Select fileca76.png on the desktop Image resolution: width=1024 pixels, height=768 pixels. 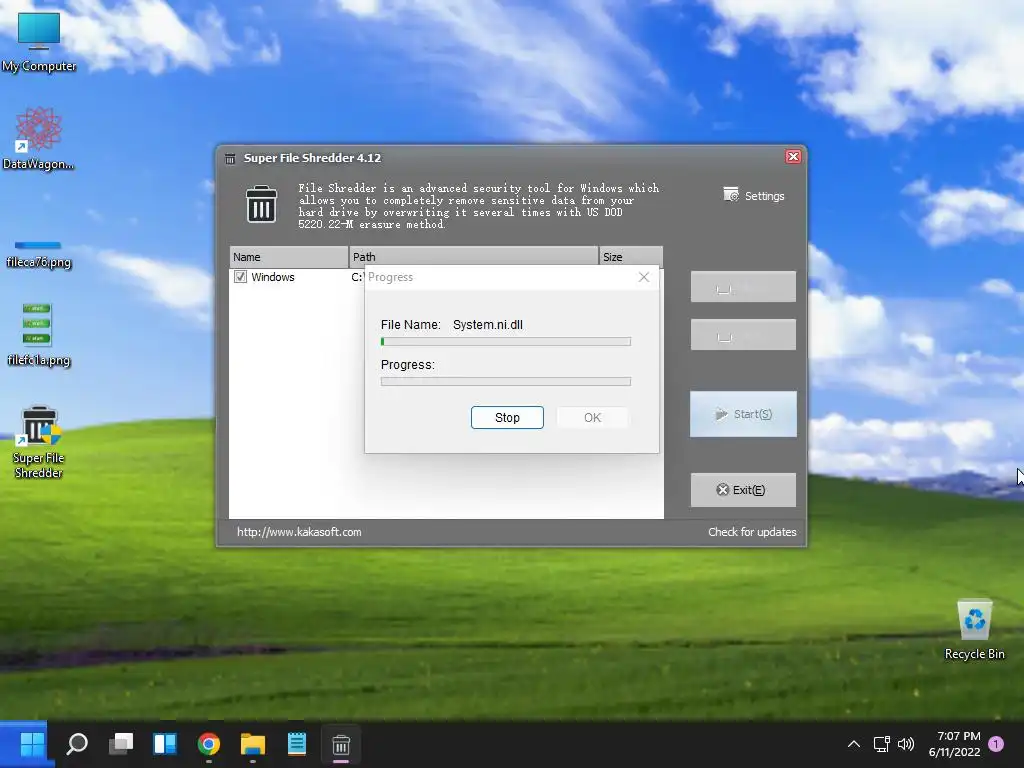tap(39, 255)
